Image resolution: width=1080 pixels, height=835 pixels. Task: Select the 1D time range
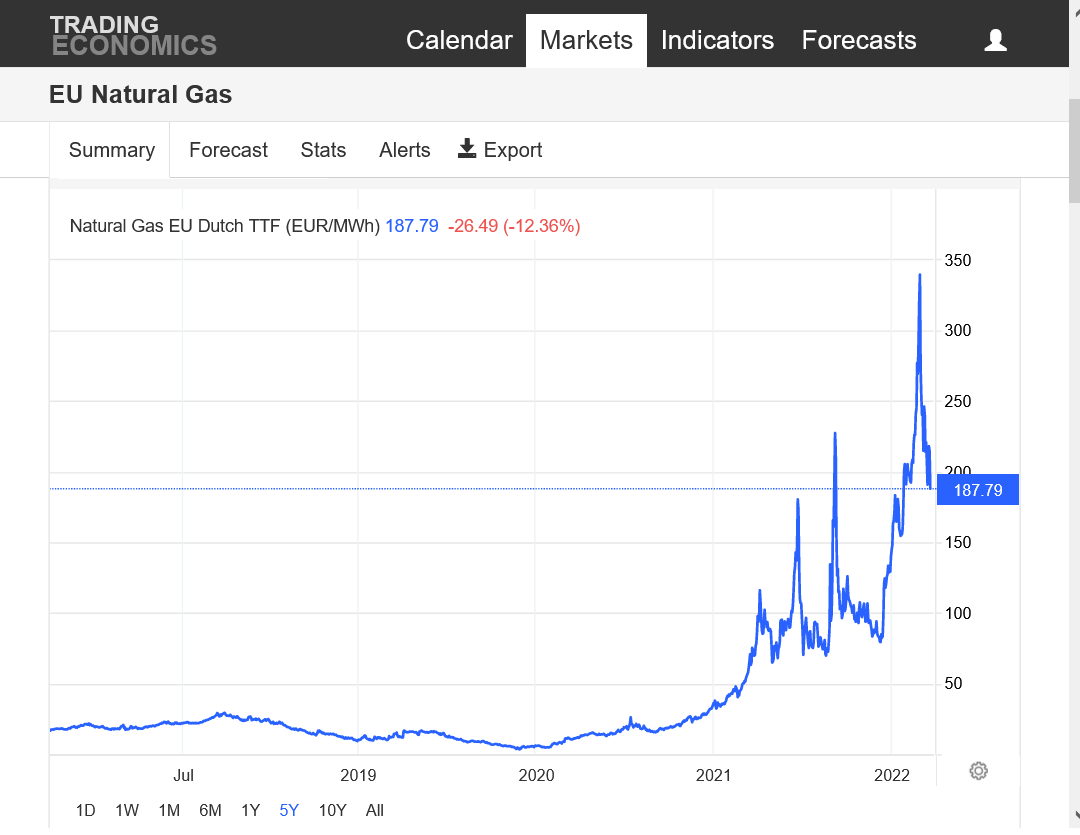pyautogui.click(x=86, y=810)
